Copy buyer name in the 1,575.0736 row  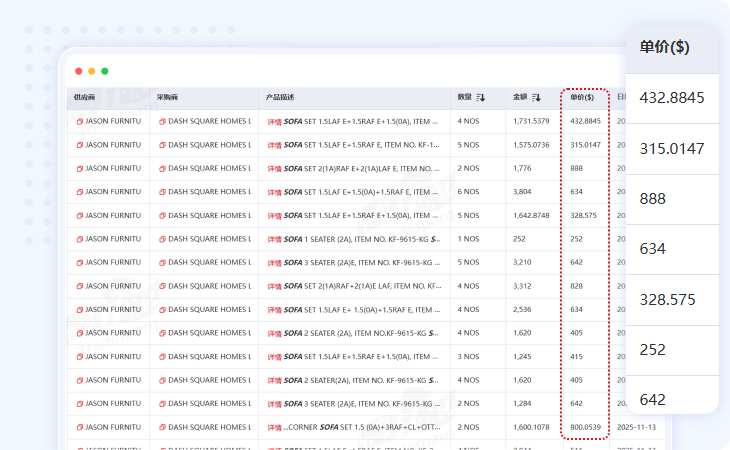[163, 145]
